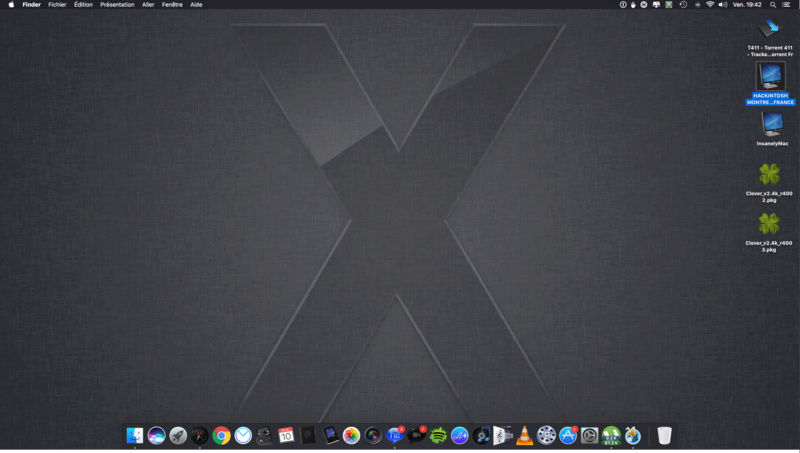Click the Ven. 19:42 clock
Screen dimensions: 800x453
point(747,5)
